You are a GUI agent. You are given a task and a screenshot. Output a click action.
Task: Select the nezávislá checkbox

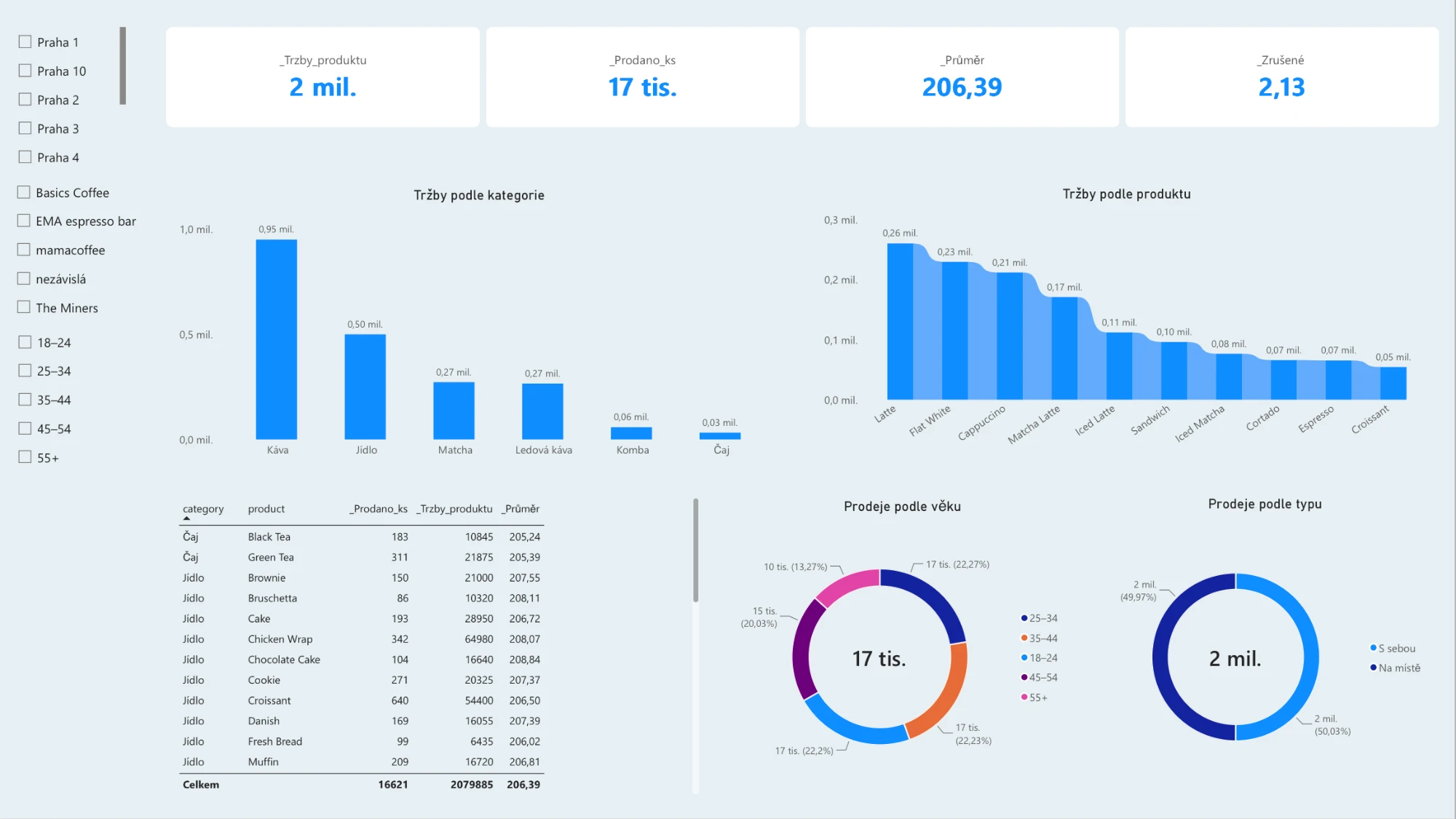point(23,279)
